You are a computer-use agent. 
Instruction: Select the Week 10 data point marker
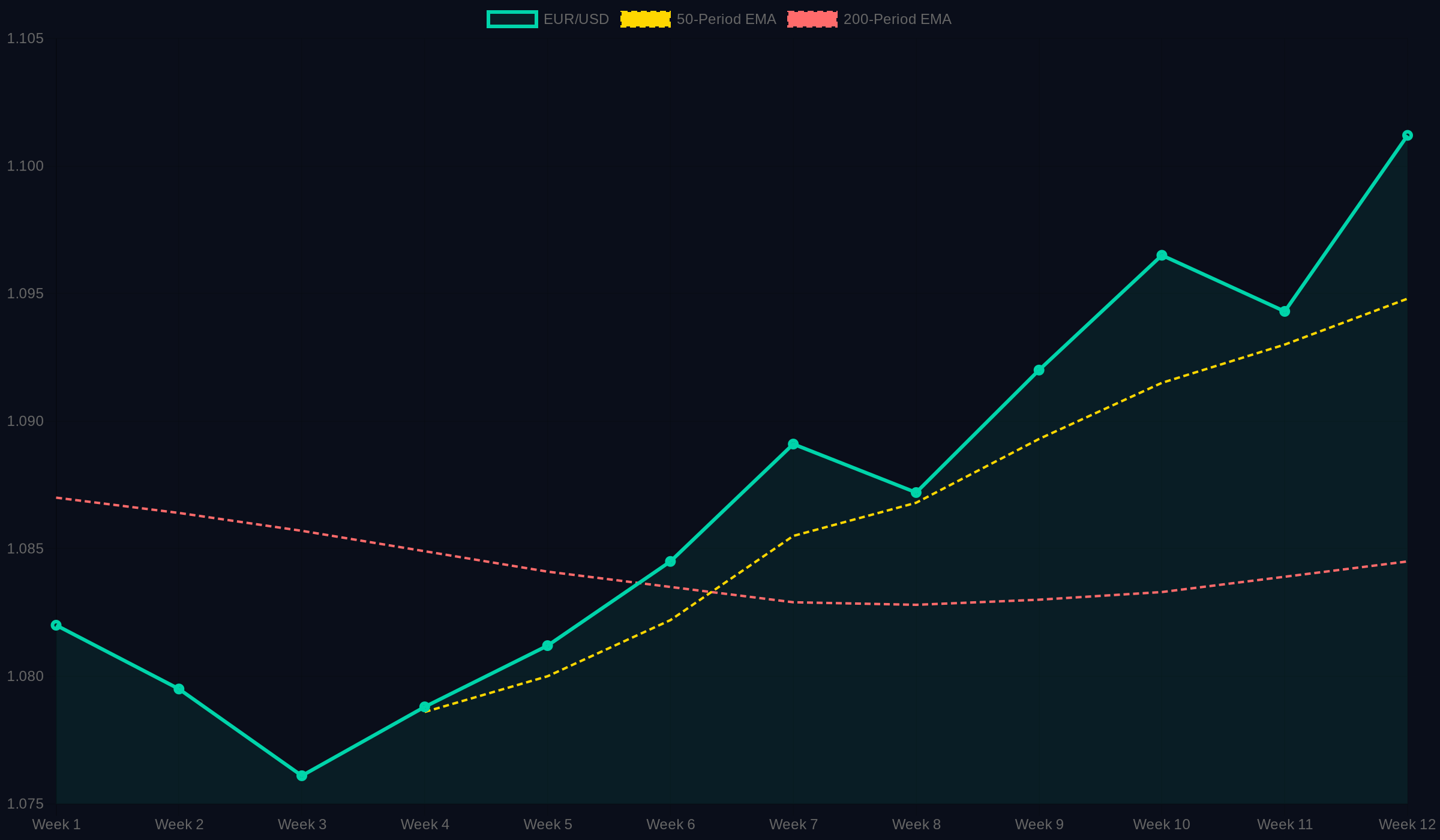point(1162,257)
